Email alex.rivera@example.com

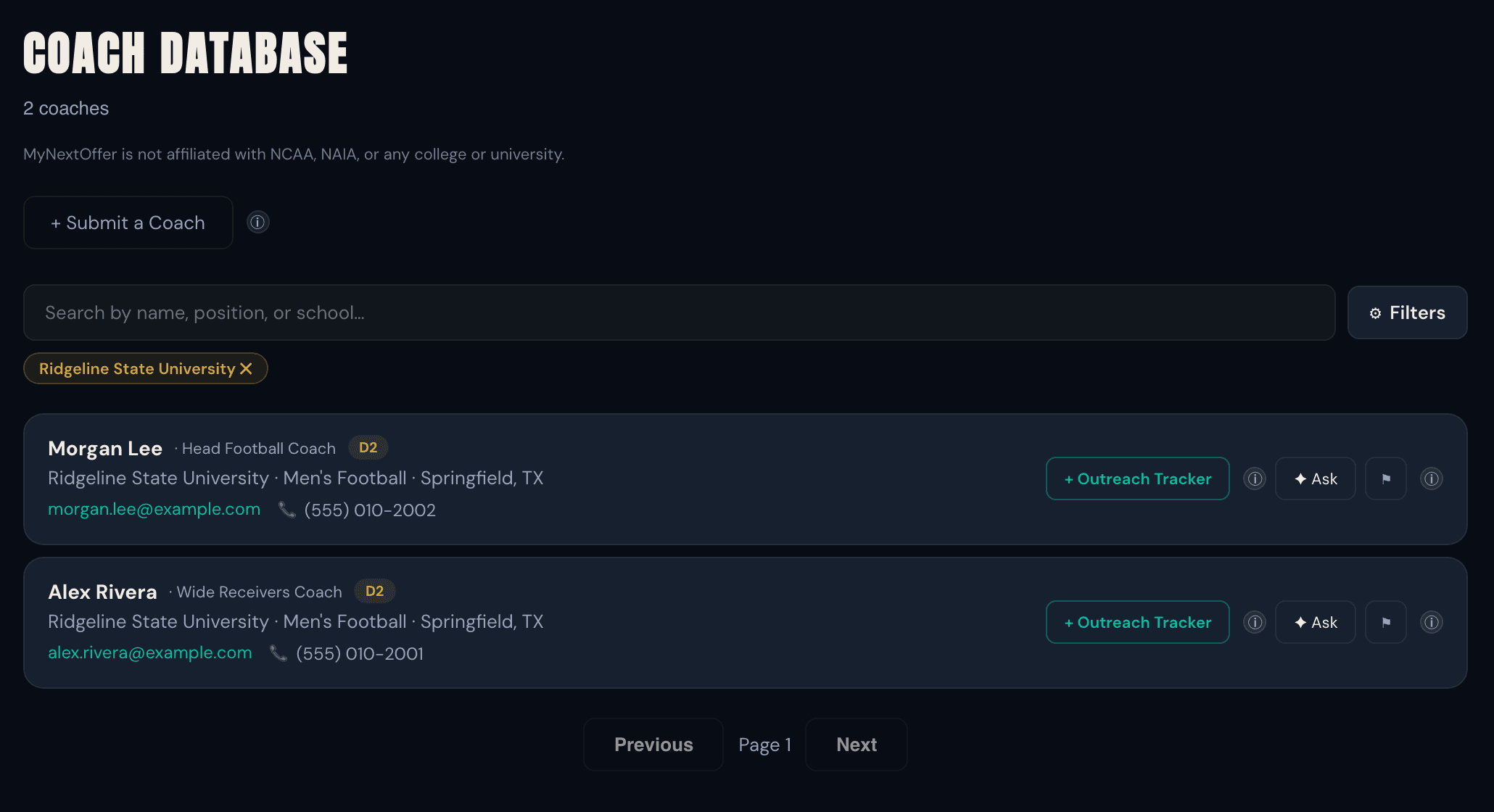150,652
